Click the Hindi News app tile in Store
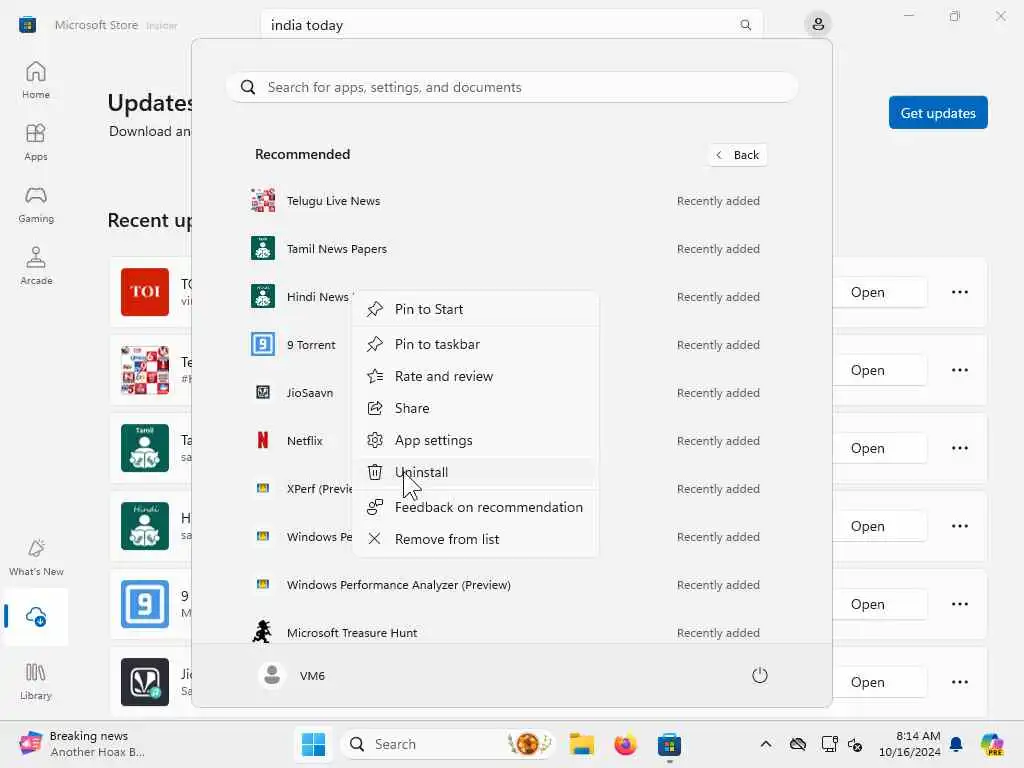This screenshot has width=1024, height=768. pos(145,526)
